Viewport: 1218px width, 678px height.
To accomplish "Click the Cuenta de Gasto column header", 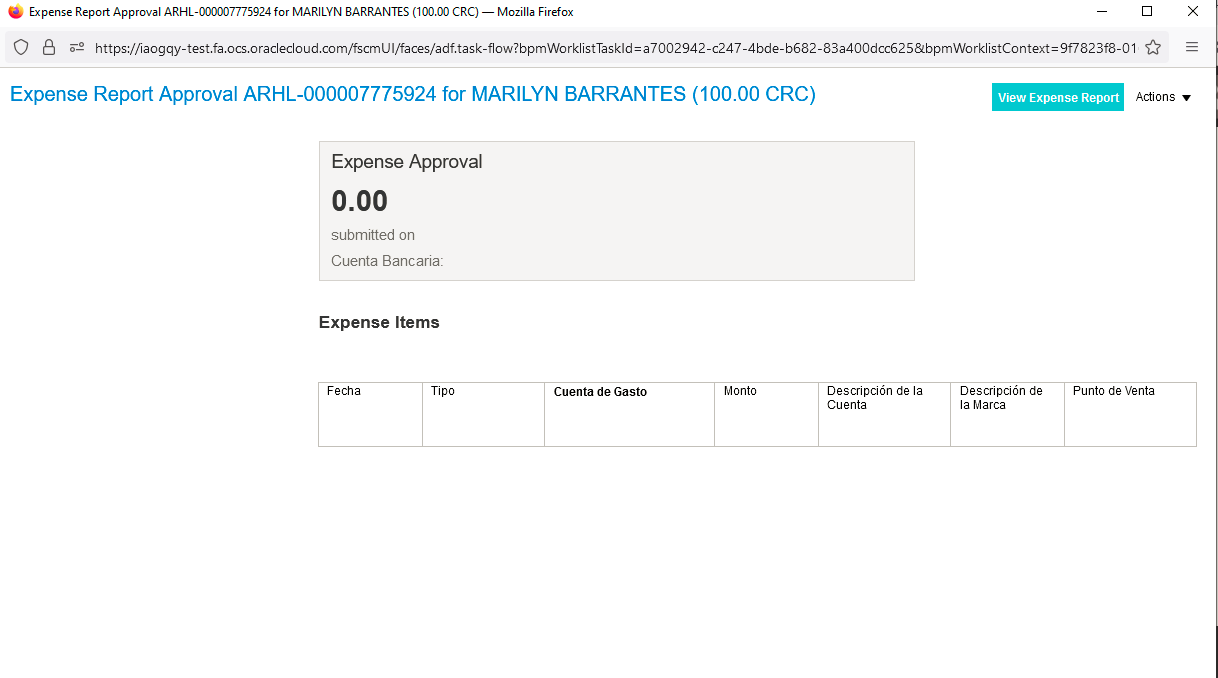I will point(600,392).
